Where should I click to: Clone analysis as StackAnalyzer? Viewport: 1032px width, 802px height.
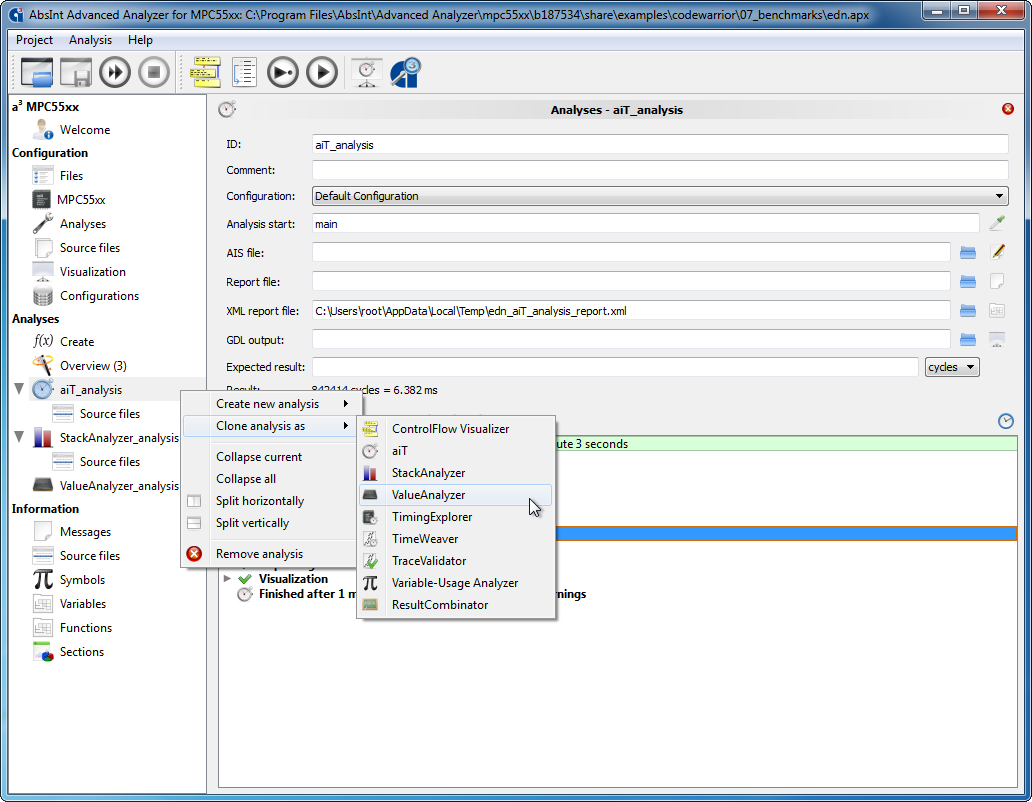pyautogui.click(x=455, y=473)
